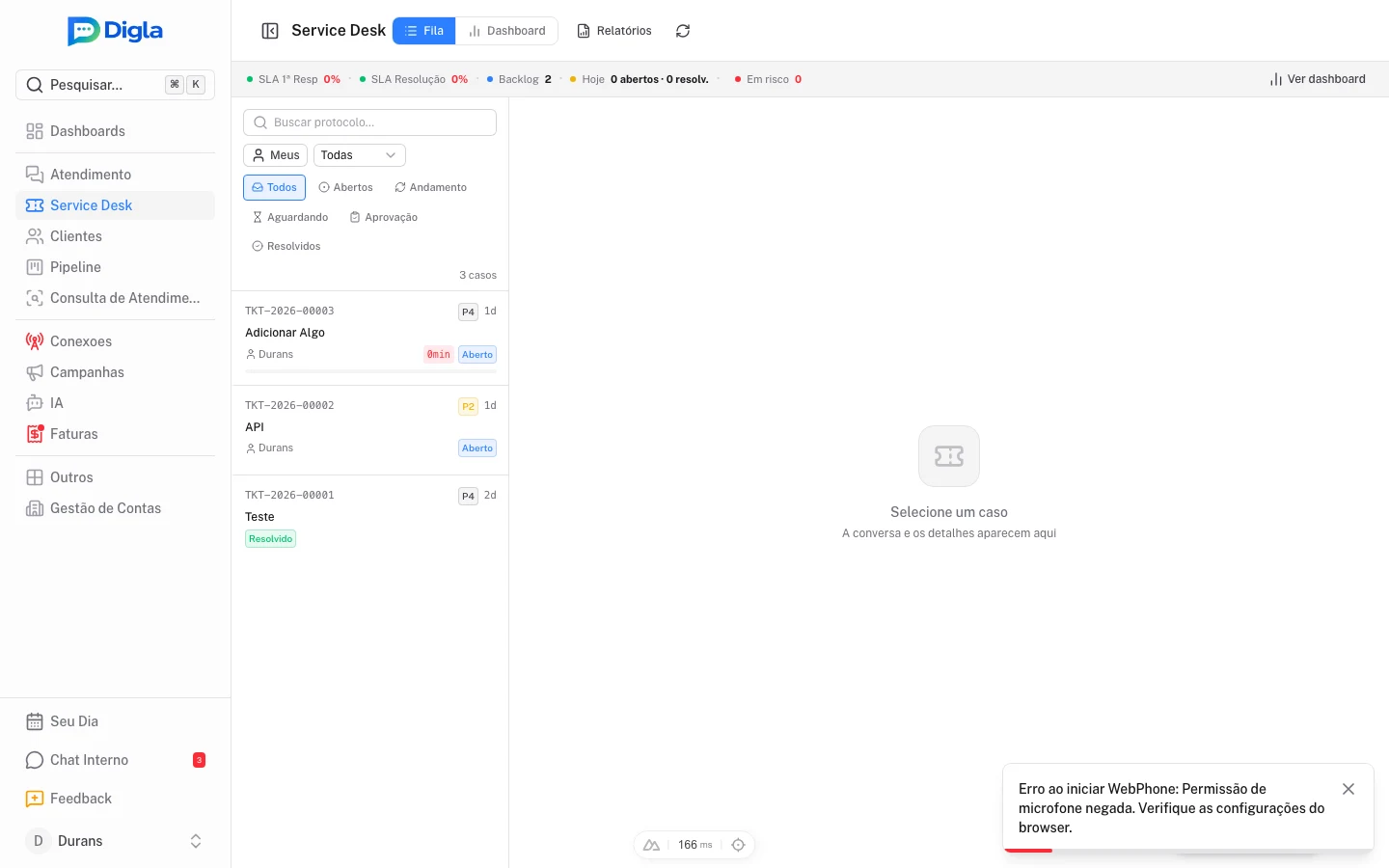Filter cases by Aprovação
Viewport: 1389px width, 868px height.
click(384, 217)
